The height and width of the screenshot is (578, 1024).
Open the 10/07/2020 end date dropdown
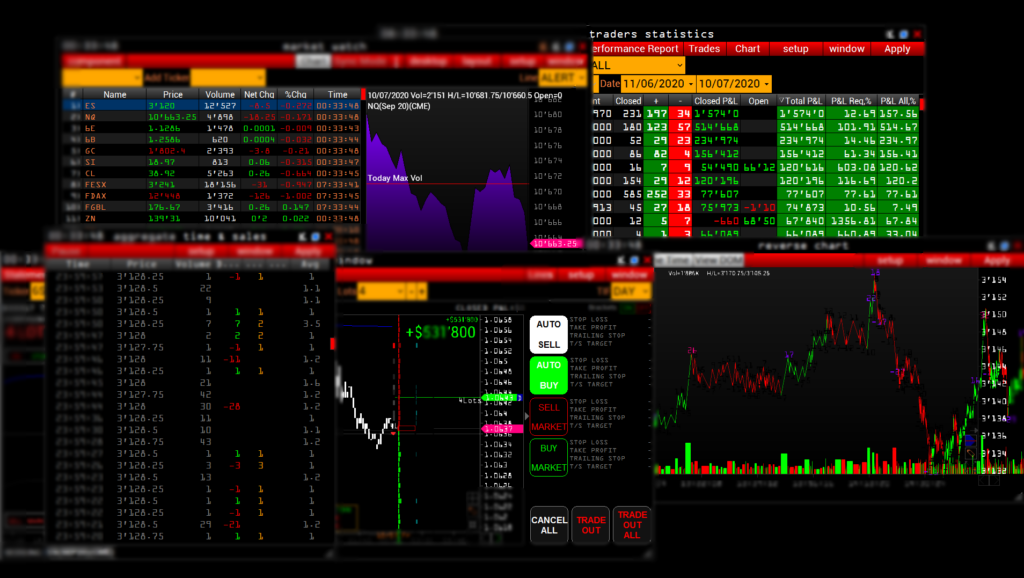click(x=734, y=84)
